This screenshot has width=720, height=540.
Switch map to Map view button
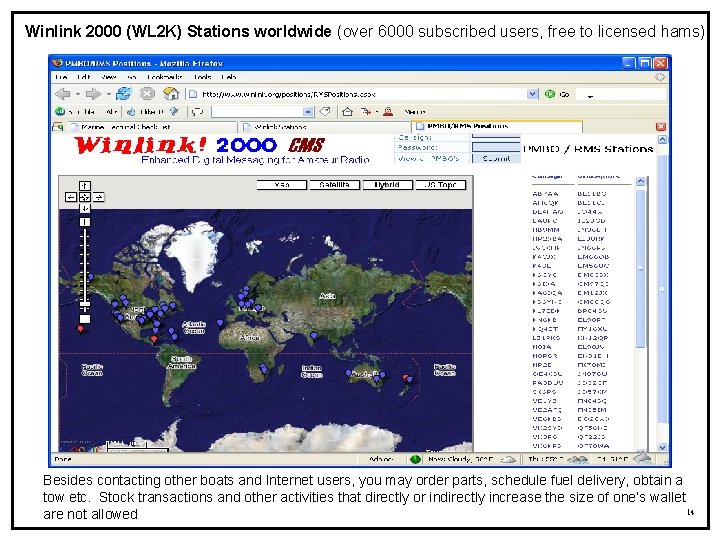click(281, 185)
